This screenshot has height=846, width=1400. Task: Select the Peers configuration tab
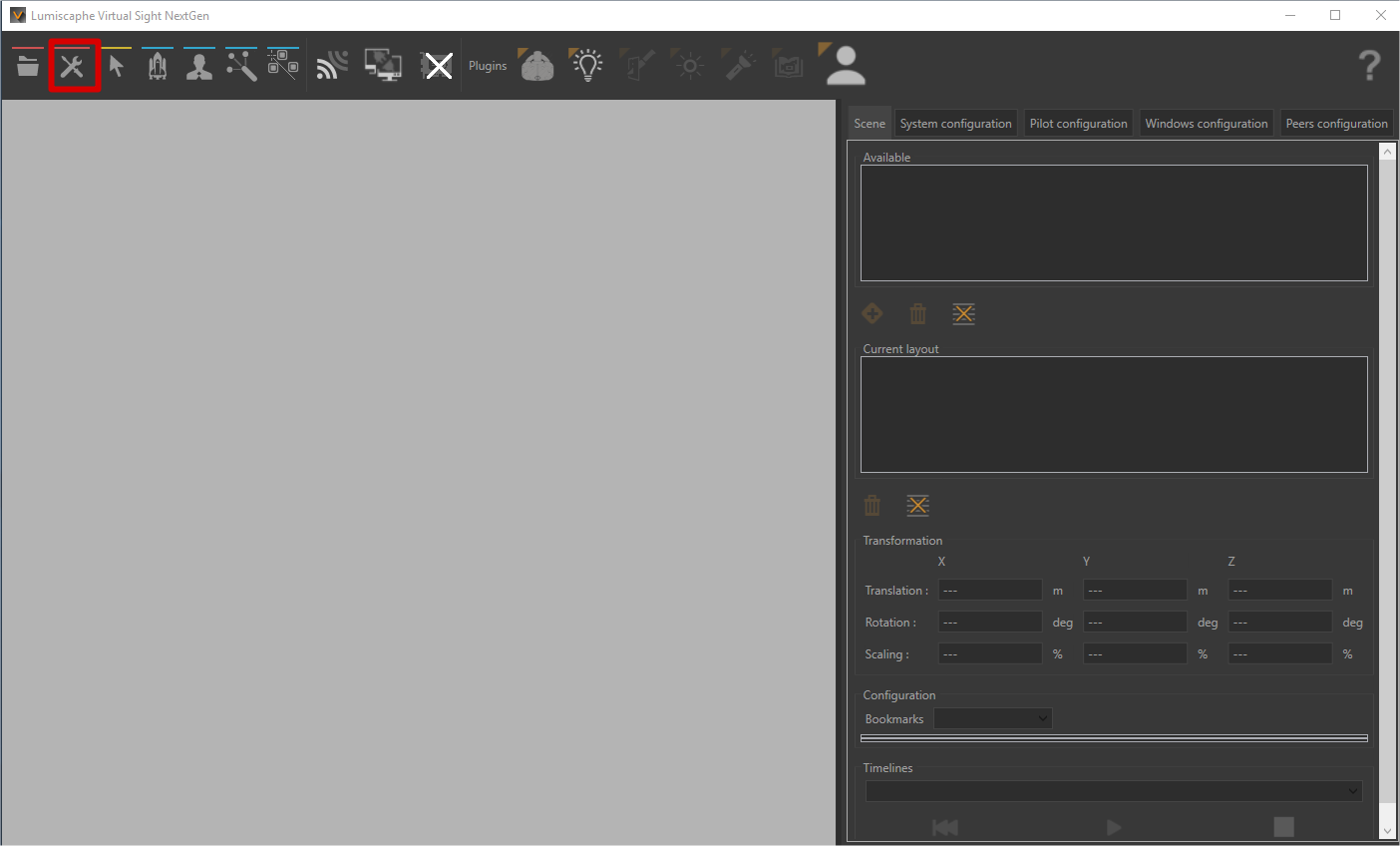coord(1336,124)
